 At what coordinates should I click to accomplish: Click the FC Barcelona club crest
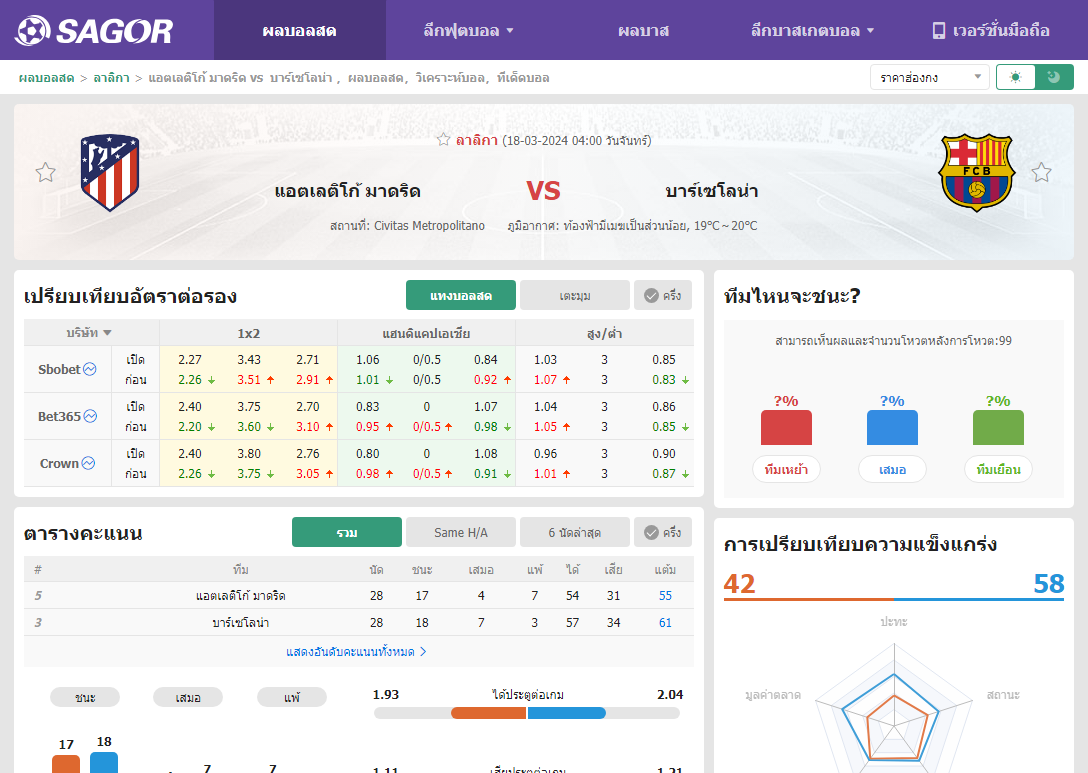pyautogui.click(x=976, y=173)
